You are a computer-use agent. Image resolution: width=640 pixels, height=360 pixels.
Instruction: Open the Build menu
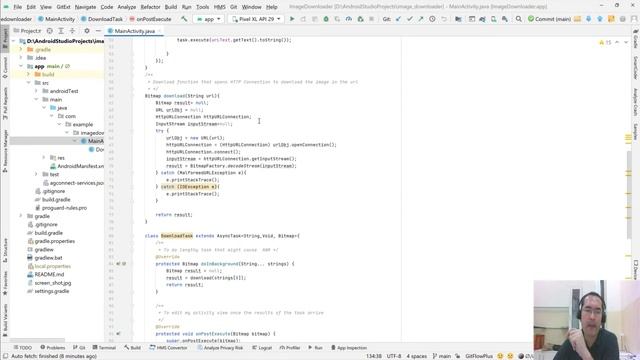(171, 7)
